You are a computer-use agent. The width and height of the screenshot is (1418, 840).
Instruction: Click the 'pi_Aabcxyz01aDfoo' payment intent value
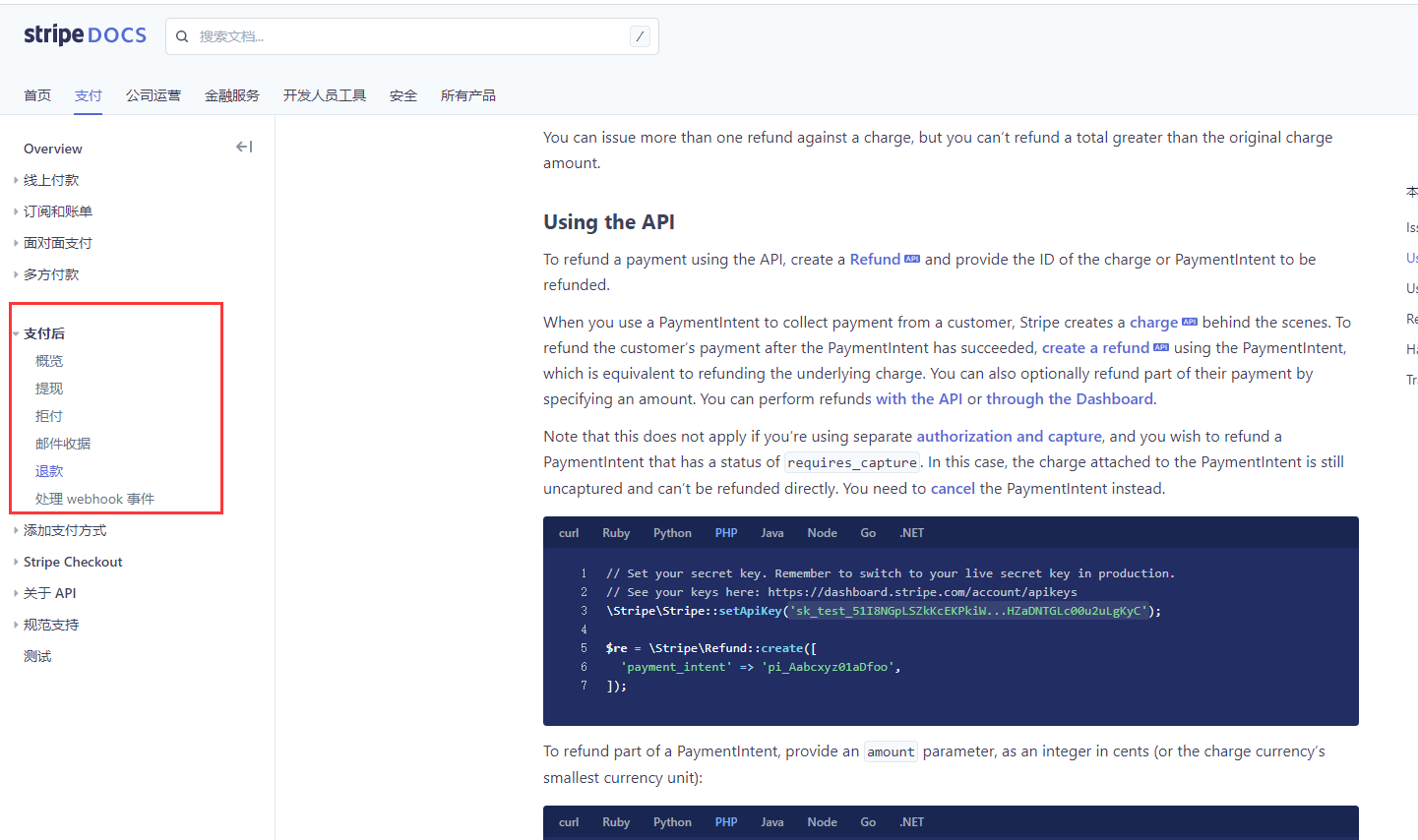click(827, 667)
